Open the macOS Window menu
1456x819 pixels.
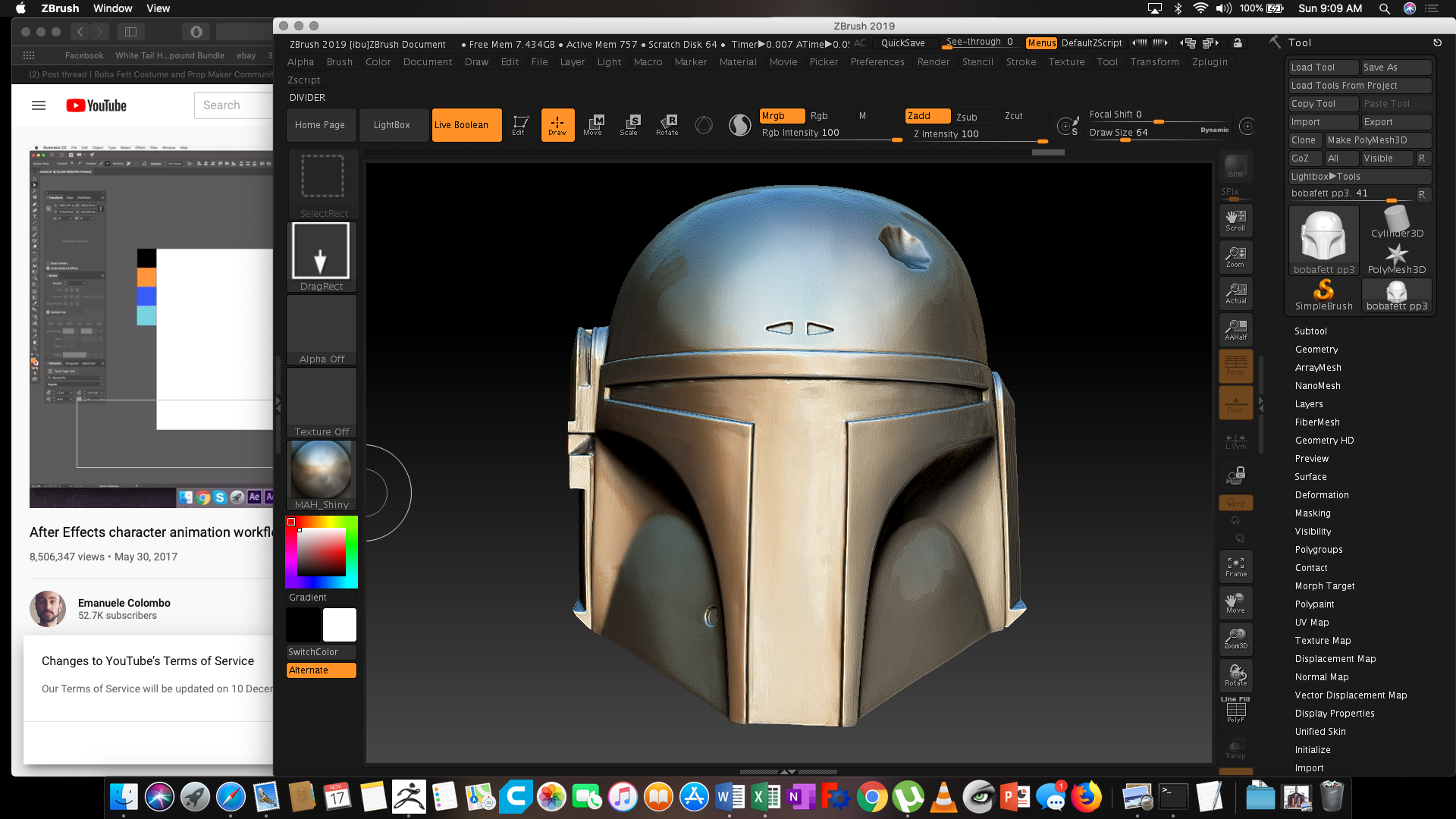(113, 8)
